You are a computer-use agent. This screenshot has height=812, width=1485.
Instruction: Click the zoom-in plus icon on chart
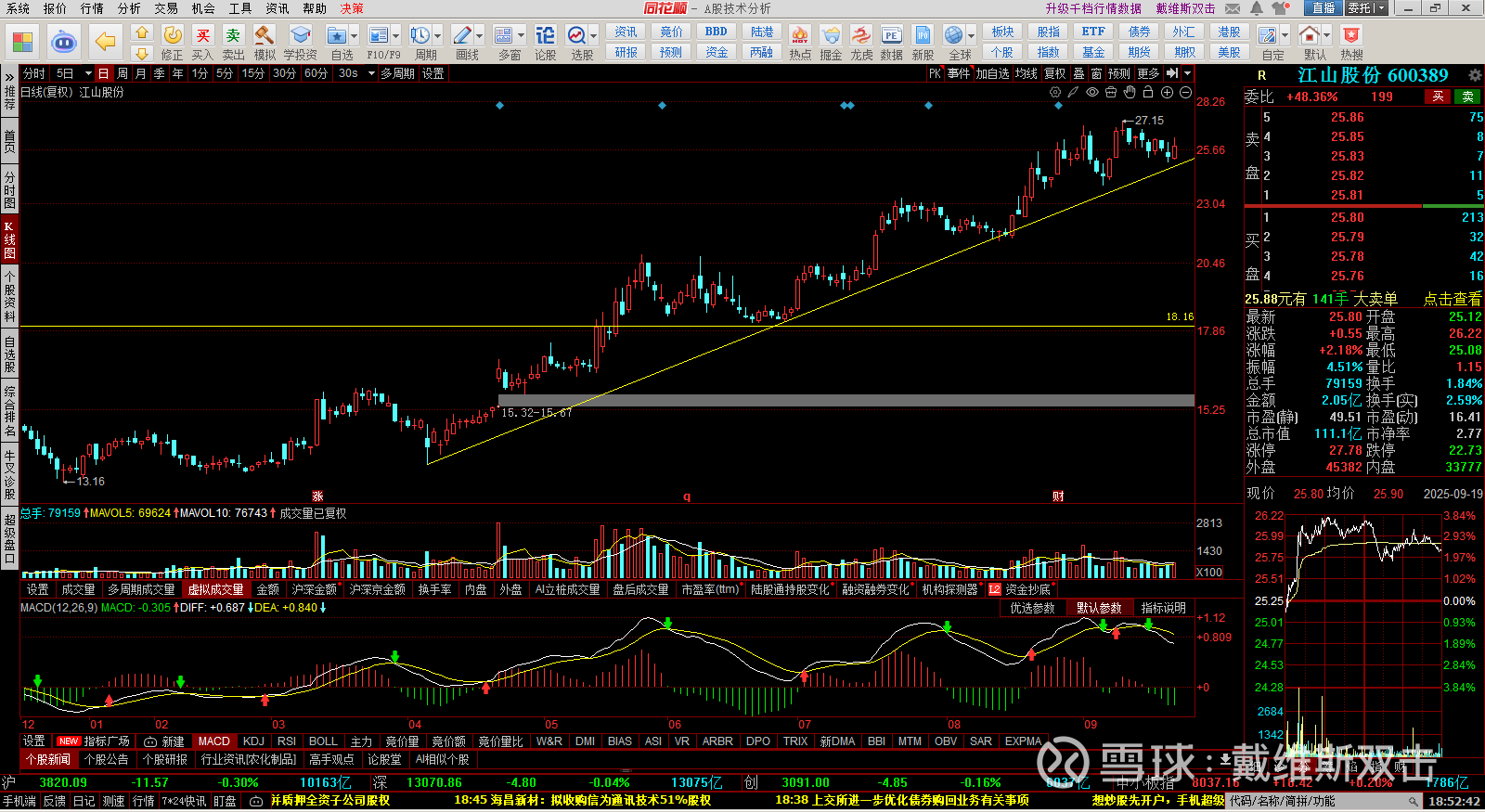[x=1167, y=92]
